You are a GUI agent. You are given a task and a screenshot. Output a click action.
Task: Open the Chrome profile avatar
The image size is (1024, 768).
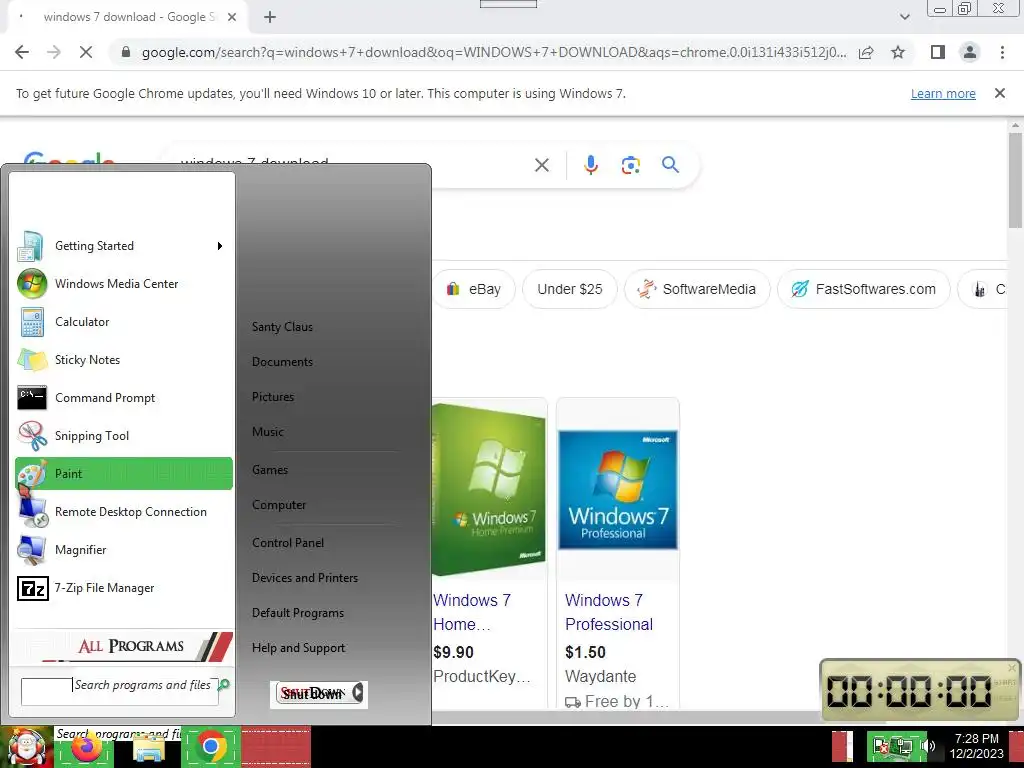970,52
